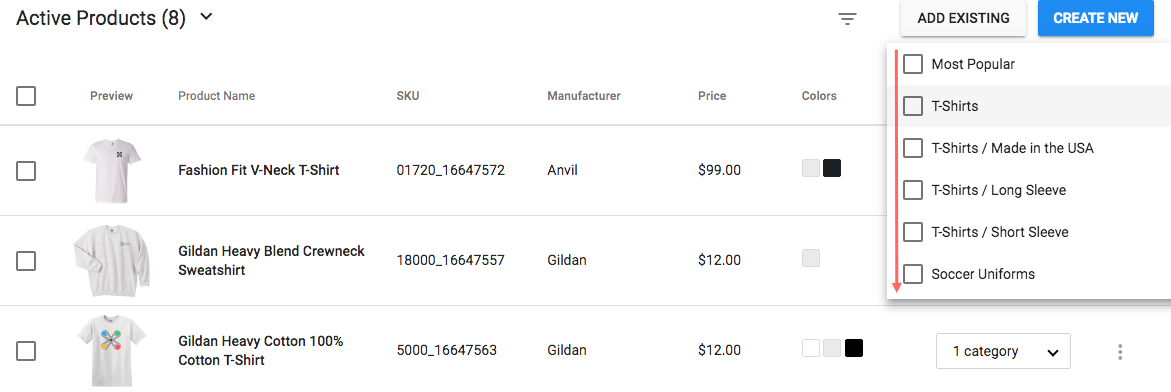Viewport: 1171px width, 392px height.
Task: Expand Active Products dropdown arrow
Action: point(206,17)
